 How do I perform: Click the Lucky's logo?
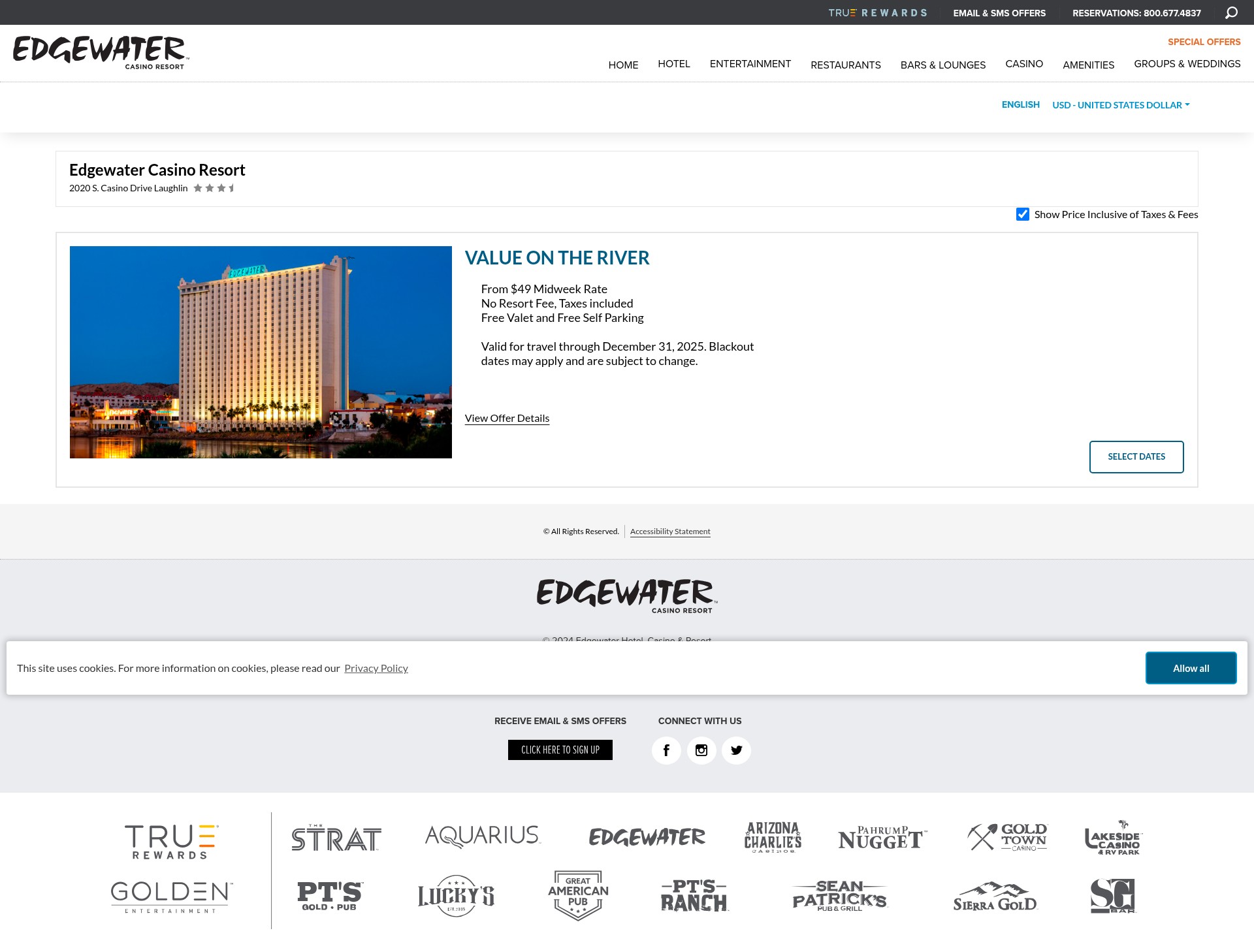(x=456, y=896)
